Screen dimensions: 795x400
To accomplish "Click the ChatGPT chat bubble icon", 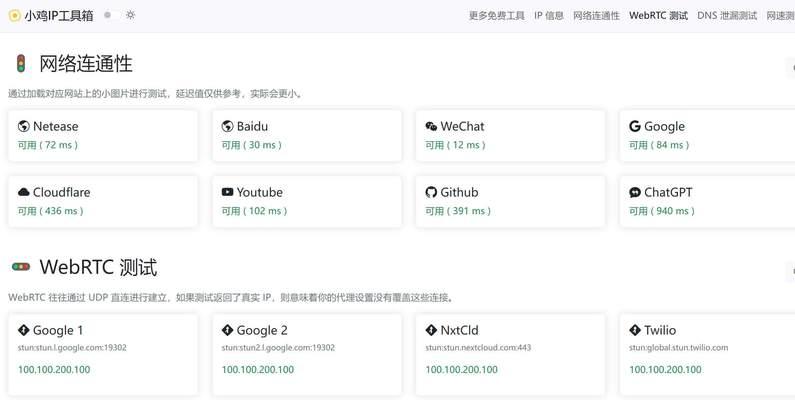I will click(x=635, y=192).
